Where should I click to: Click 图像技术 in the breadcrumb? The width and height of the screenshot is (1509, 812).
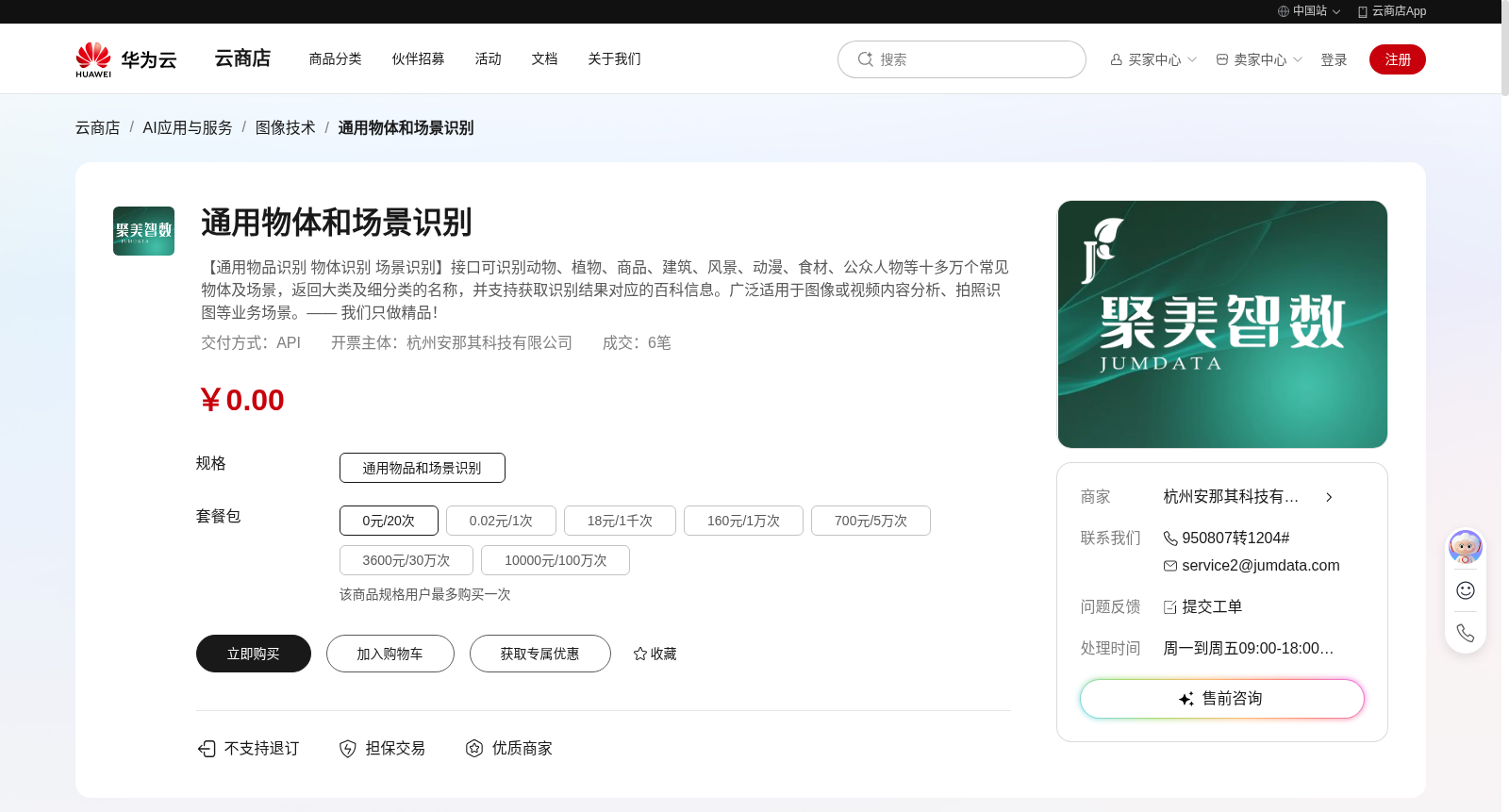(x=286, y=127)
